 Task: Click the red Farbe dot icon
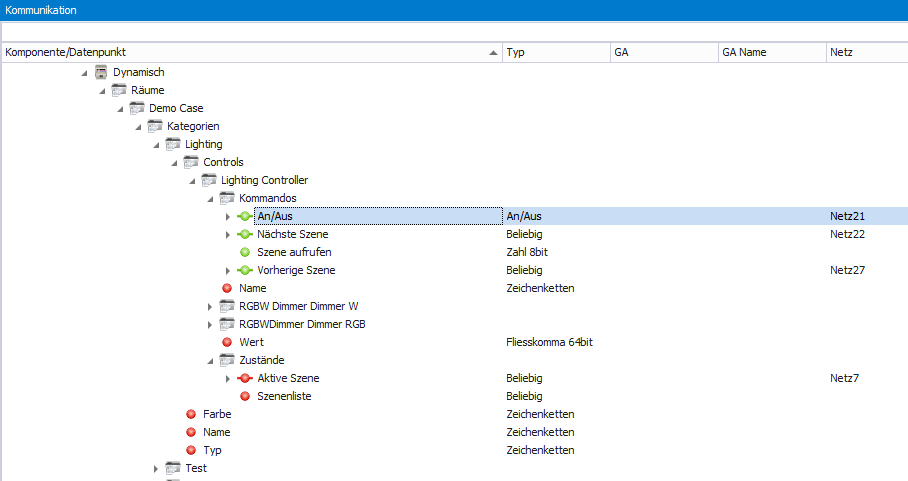(191, 414)
